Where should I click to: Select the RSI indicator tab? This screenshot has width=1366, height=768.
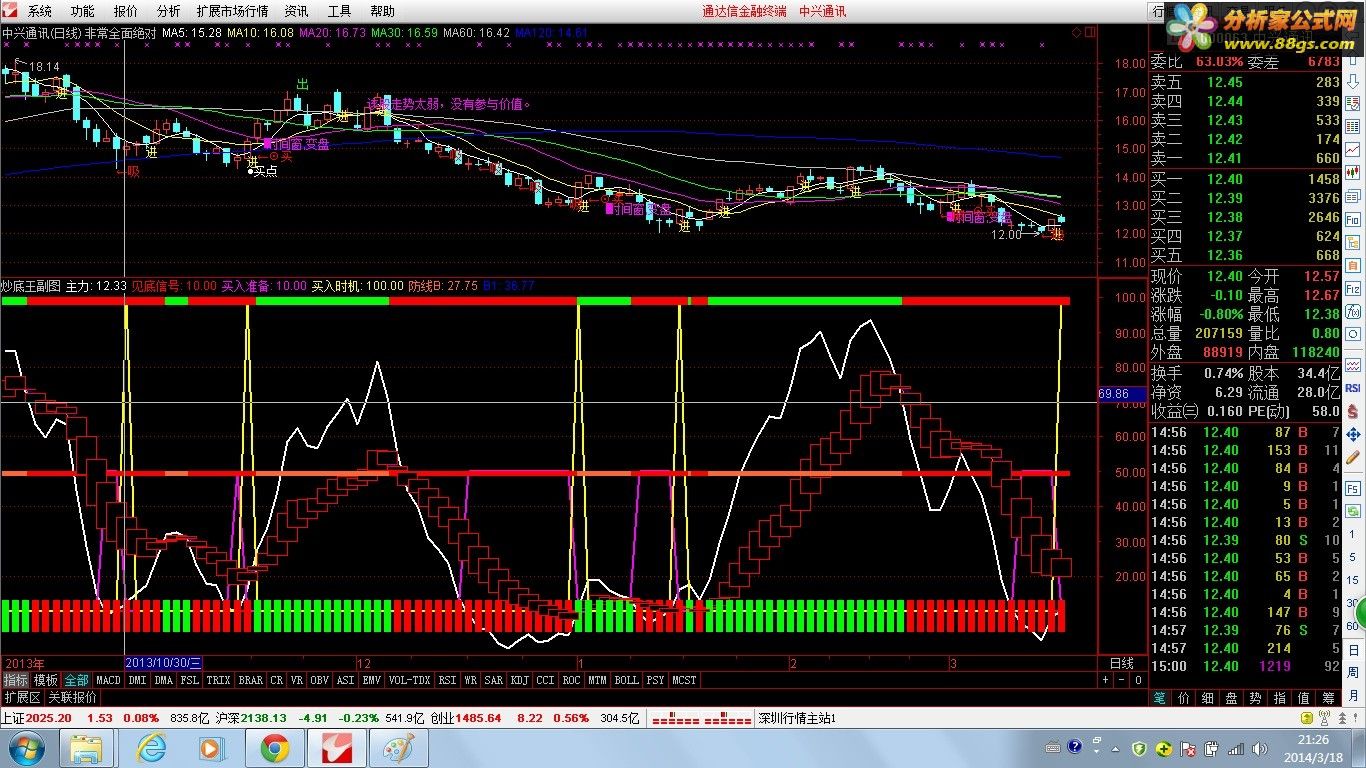coord(447,680)
